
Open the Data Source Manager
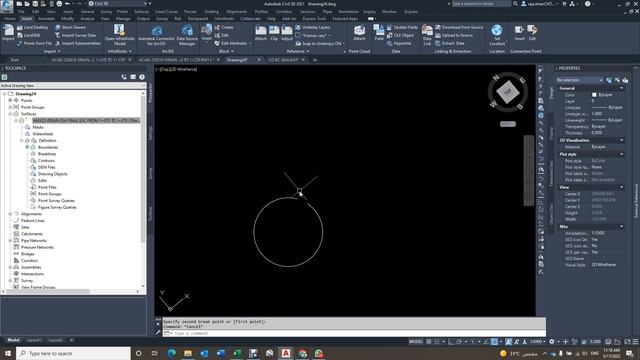pos(187,35)
